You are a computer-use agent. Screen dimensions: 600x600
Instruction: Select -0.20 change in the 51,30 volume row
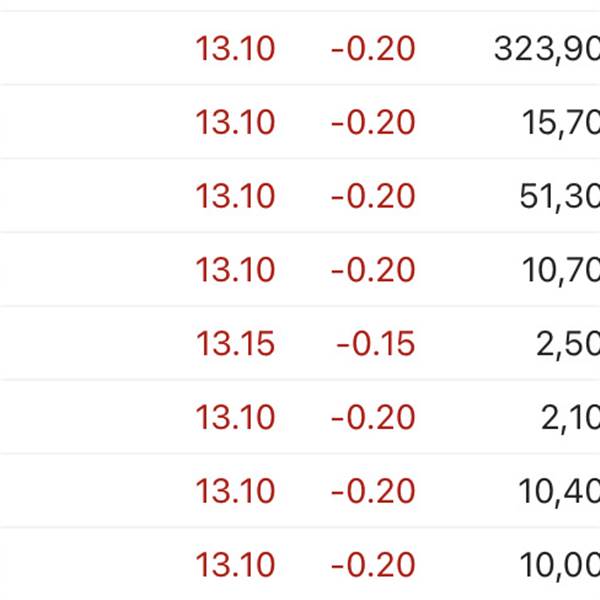point(373,196)
